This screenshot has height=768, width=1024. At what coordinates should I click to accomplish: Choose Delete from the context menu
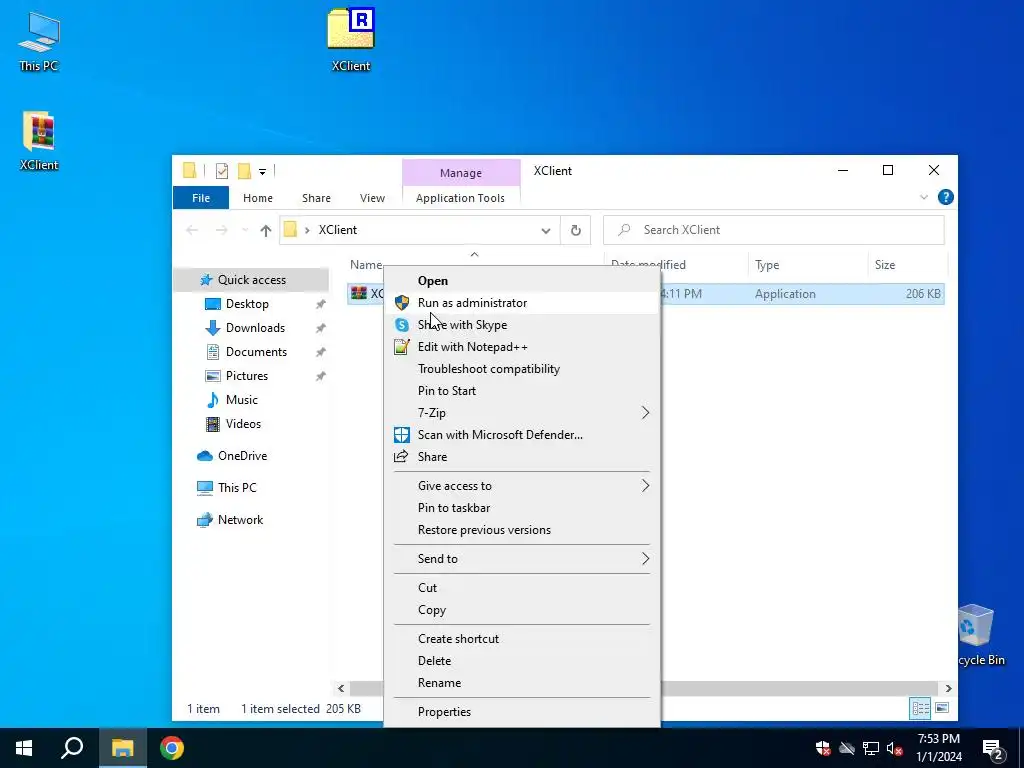522,661
